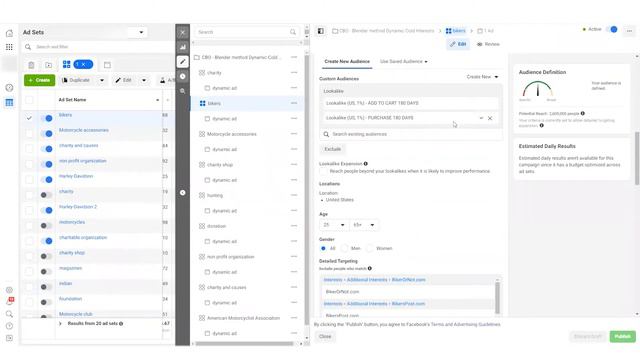
Task: Open the home icon in left sidebar
Action: [9, 33]
